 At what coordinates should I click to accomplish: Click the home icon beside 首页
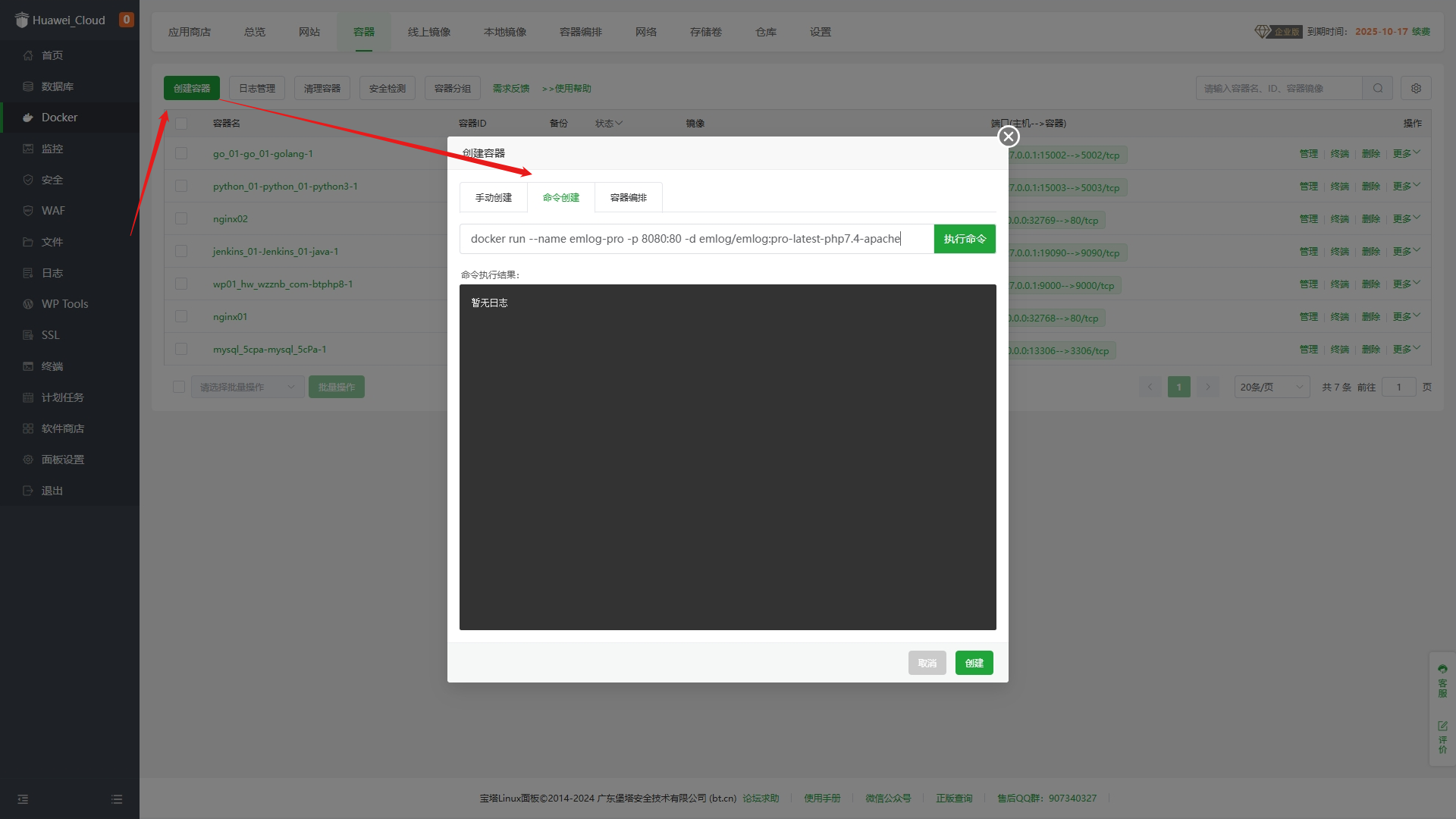[28, 55]
